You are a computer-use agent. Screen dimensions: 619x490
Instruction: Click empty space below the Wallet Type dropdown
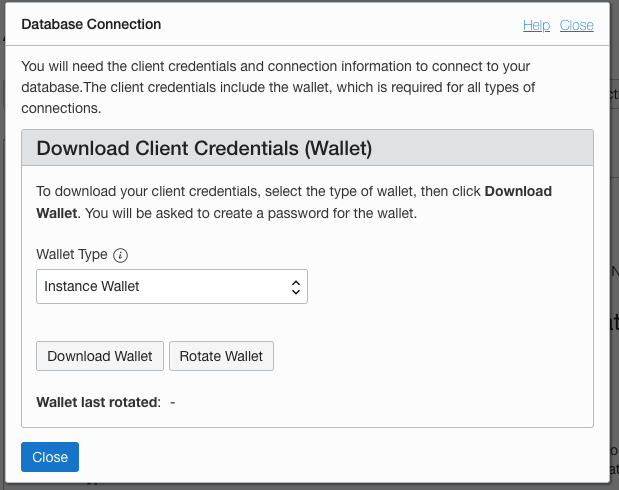click(172, 322)
